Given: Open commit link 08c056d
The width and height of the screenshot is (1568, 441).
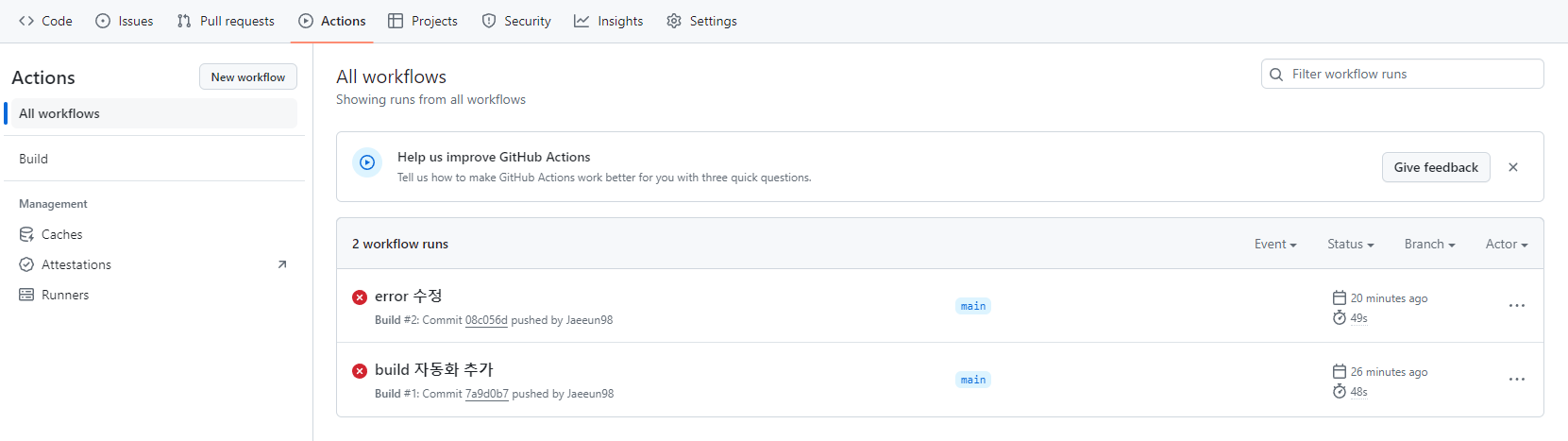Looking at the screenshot, I should [486, 320].
